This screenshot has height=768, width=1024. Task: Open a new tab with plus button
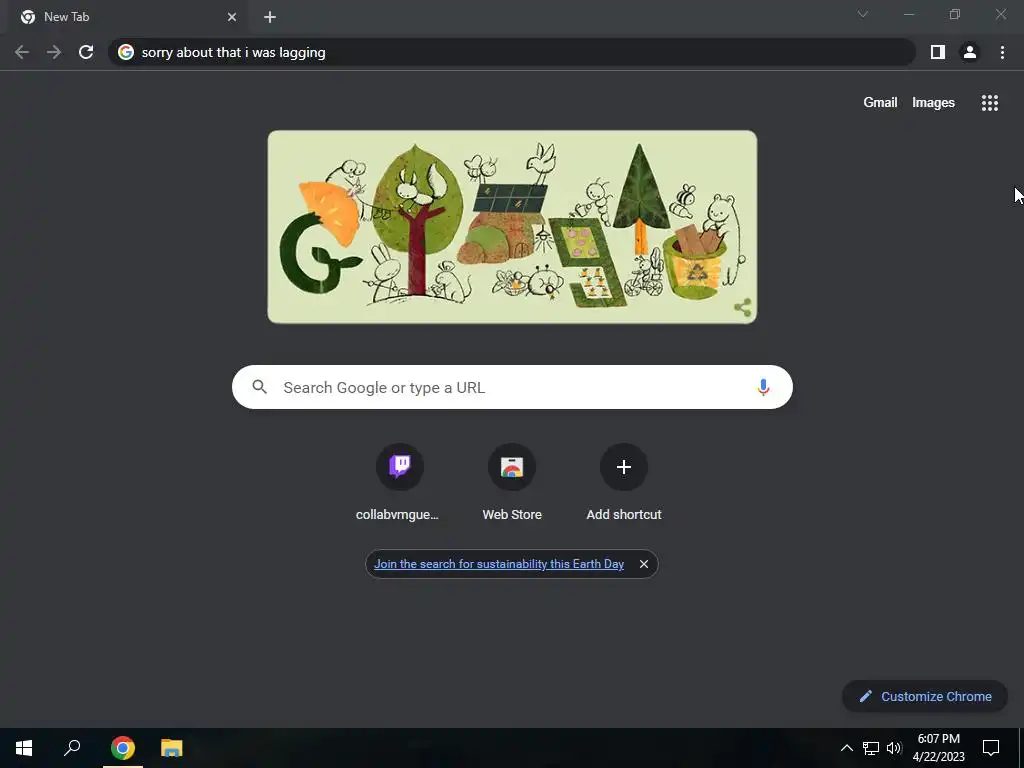click(270, 17)
